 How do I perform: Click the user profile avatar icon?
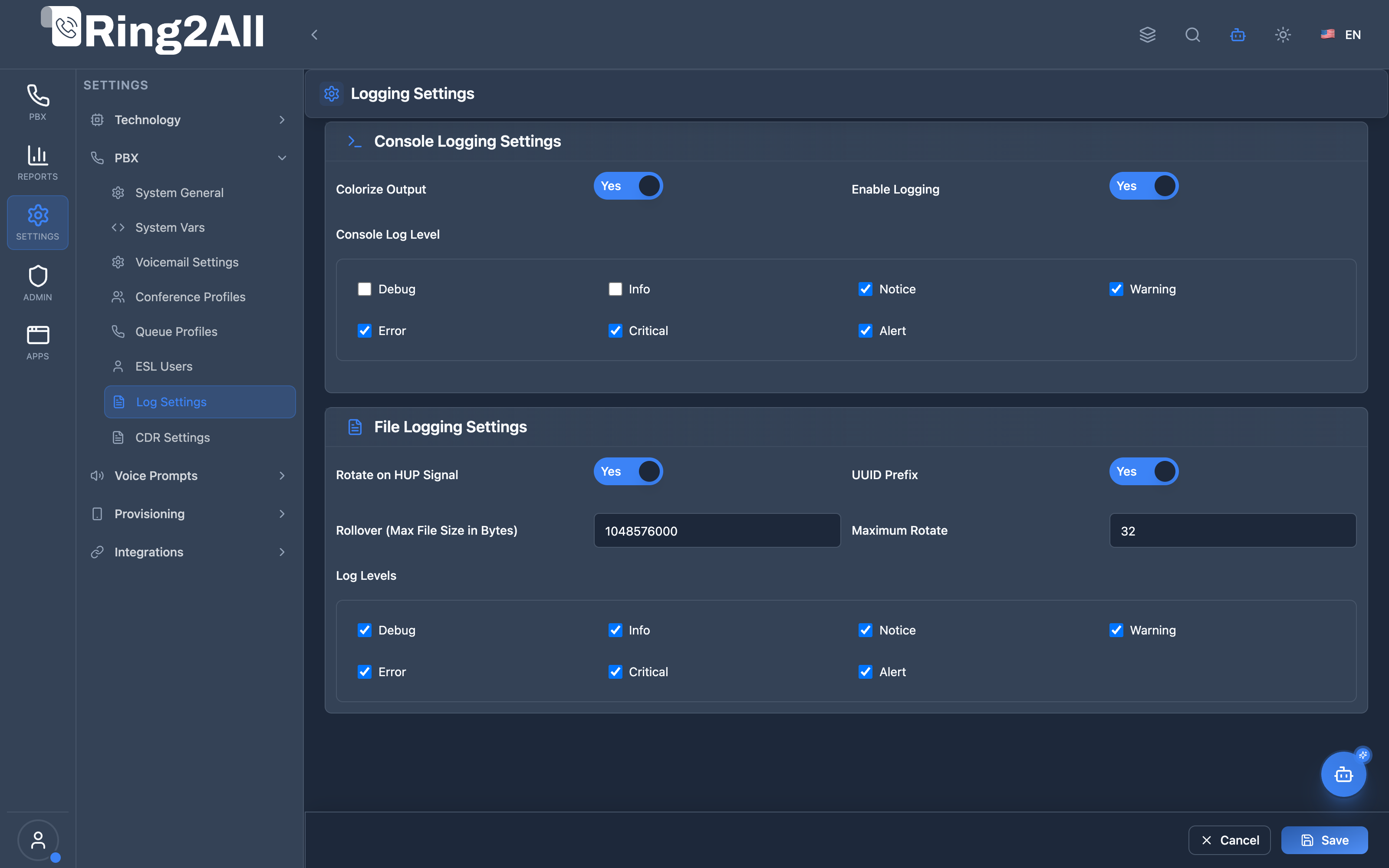(x=38, y=840)
